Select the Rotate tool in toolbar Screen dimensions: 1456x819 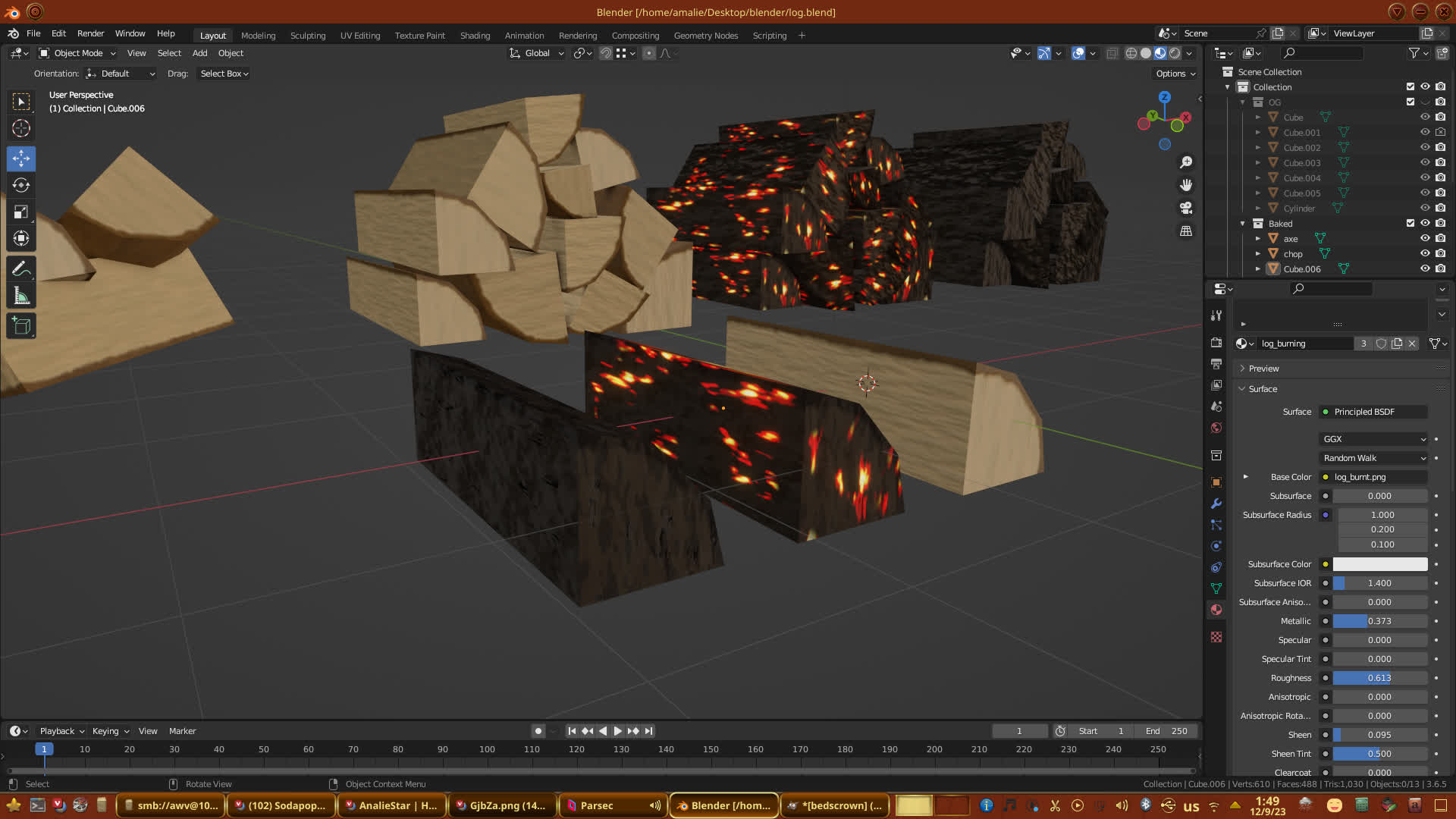click(21, 185)
